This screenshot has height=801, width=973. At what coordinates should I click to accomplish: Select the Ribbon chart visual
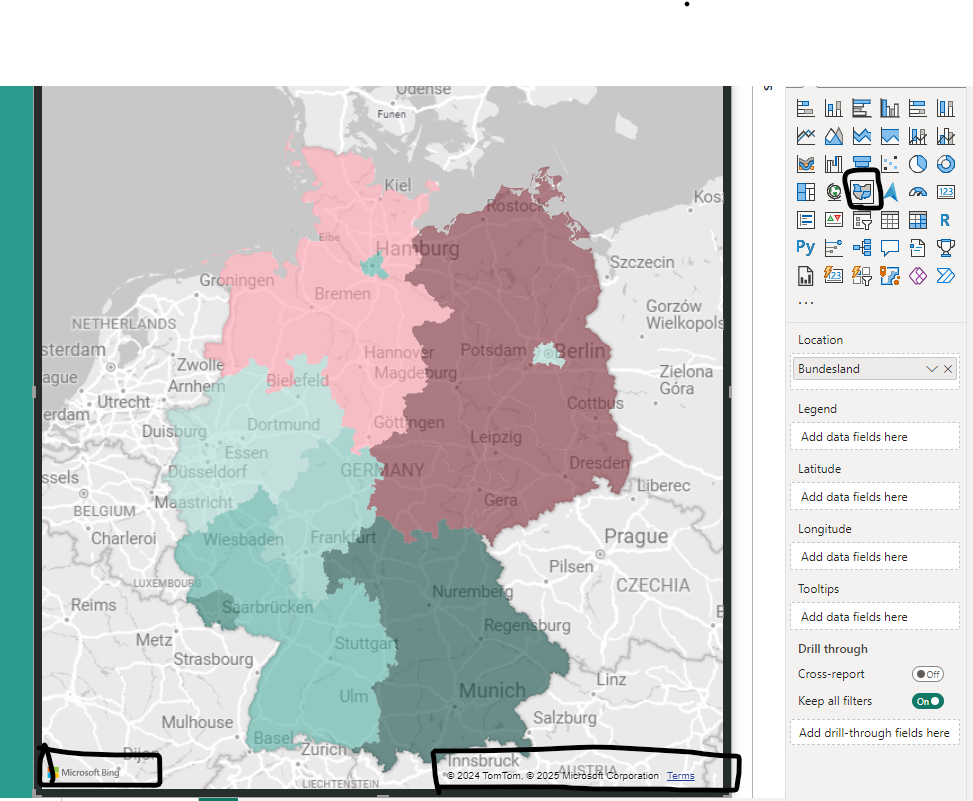tap(805, 164)
